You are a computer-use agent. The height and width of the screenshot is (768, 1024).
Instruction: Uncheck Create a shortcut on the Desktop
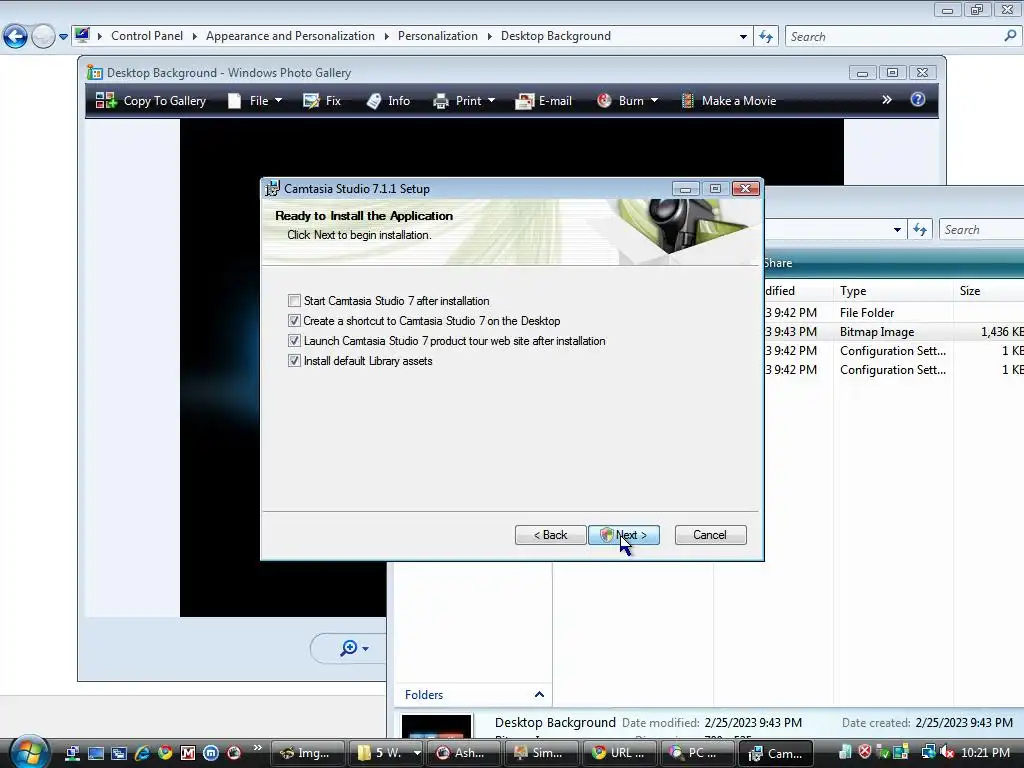(x=295, y=321)
